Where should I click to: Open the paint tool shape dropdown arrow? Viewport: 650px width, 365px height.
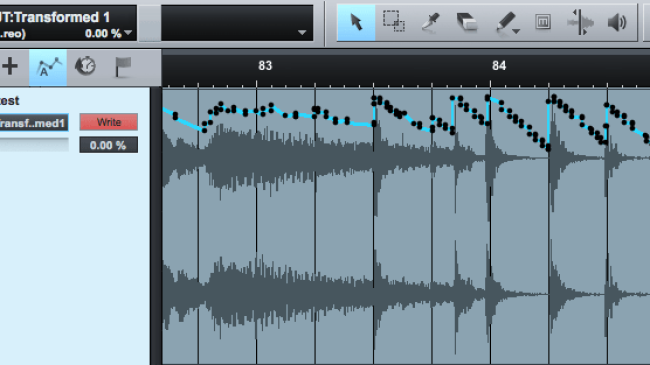(x=517, y=32)
